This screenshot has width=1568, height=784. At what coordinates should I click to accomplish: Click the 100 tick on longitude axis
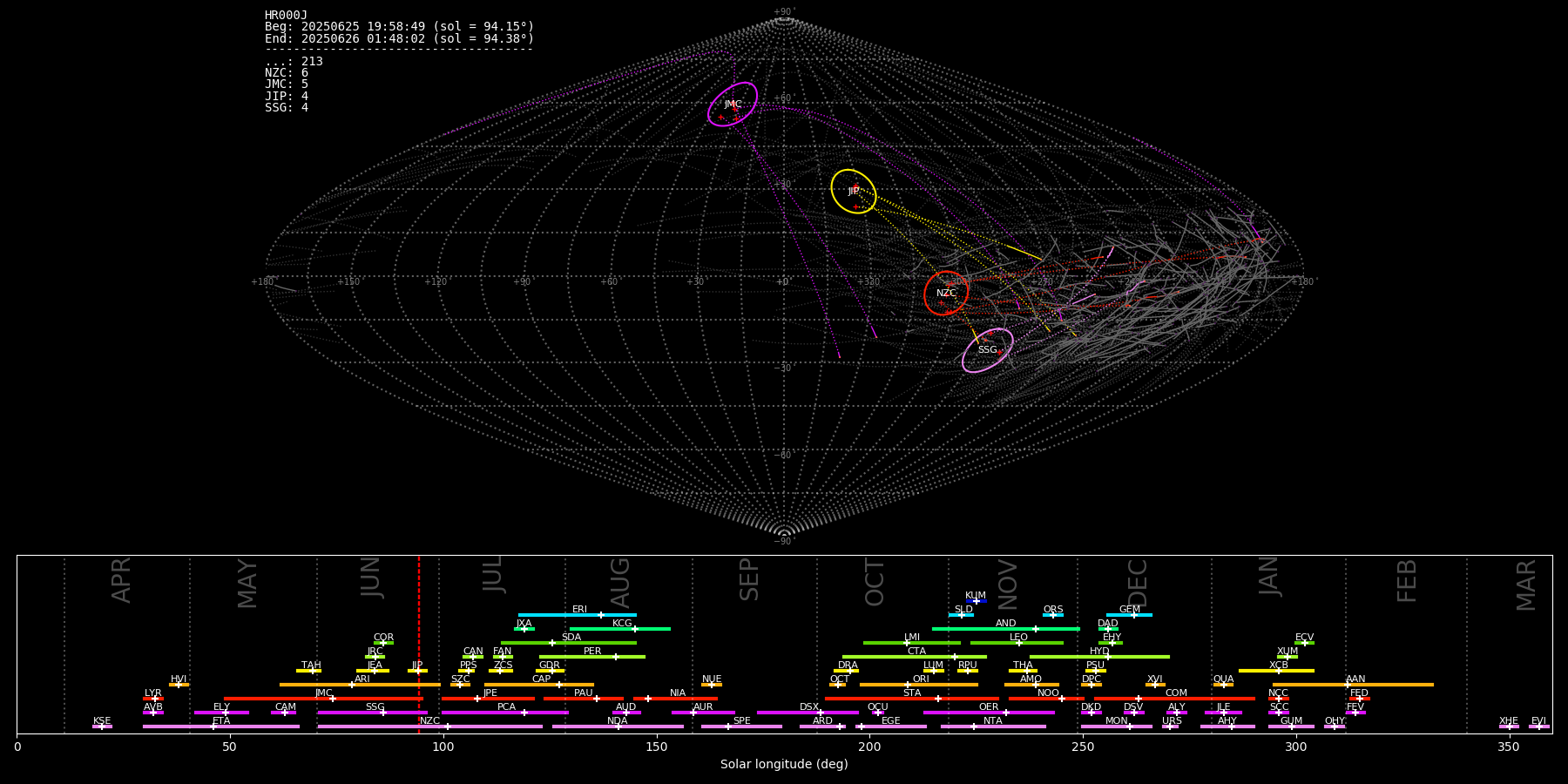click(x=443, y=747)
